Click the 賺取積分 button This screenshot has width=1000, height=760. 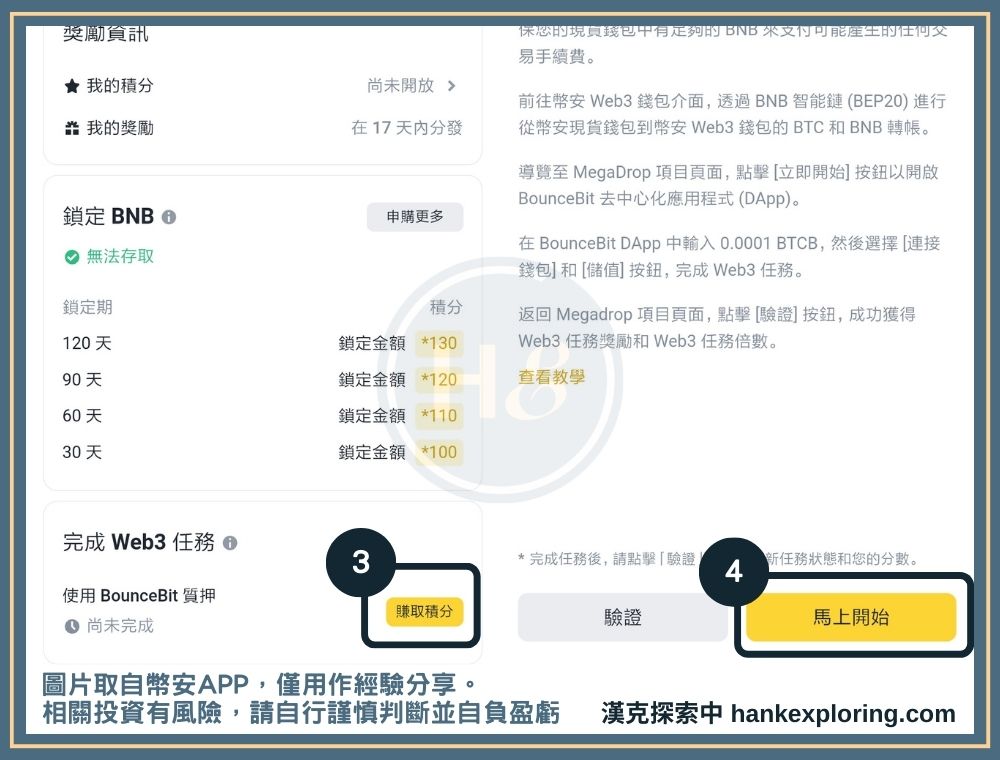424,611
